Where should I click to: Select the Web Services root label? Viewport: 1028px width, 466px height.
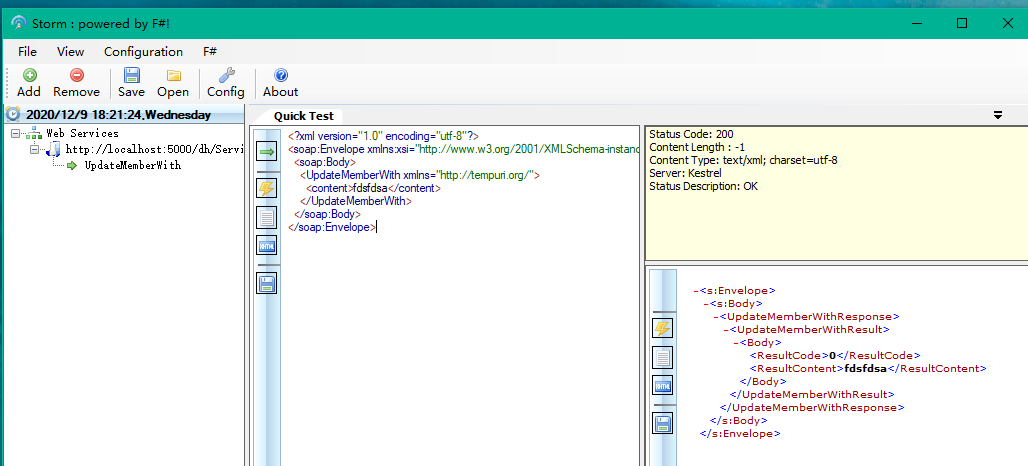[82, 134]
